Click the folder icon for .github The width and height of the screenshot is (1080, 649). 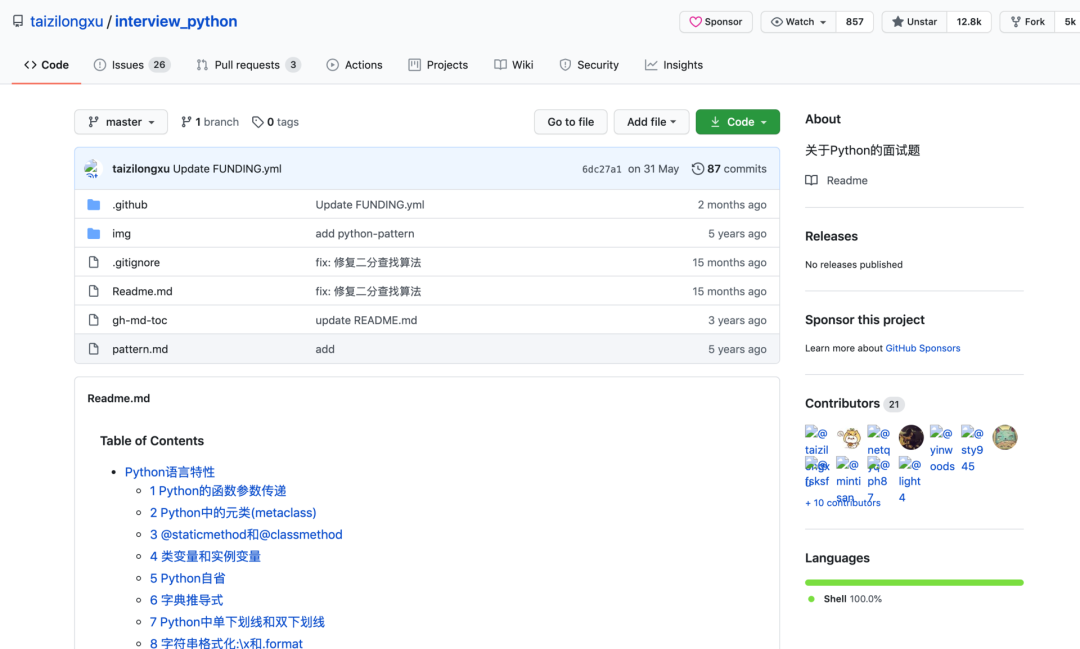click(94, 205)
